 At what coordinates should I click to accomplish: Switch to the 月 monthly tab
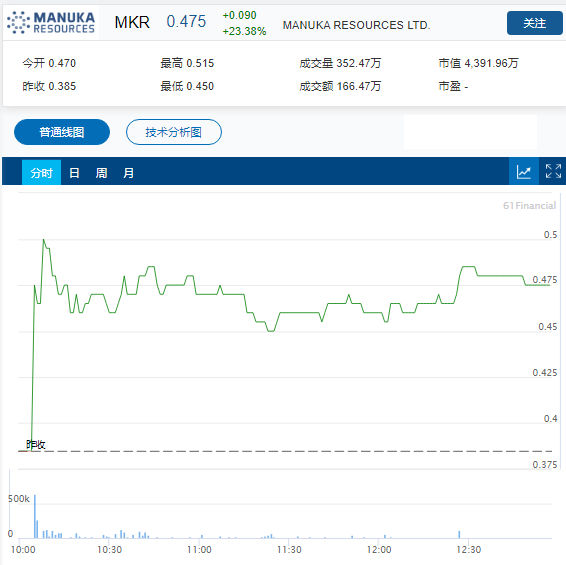tap(129, 173)
